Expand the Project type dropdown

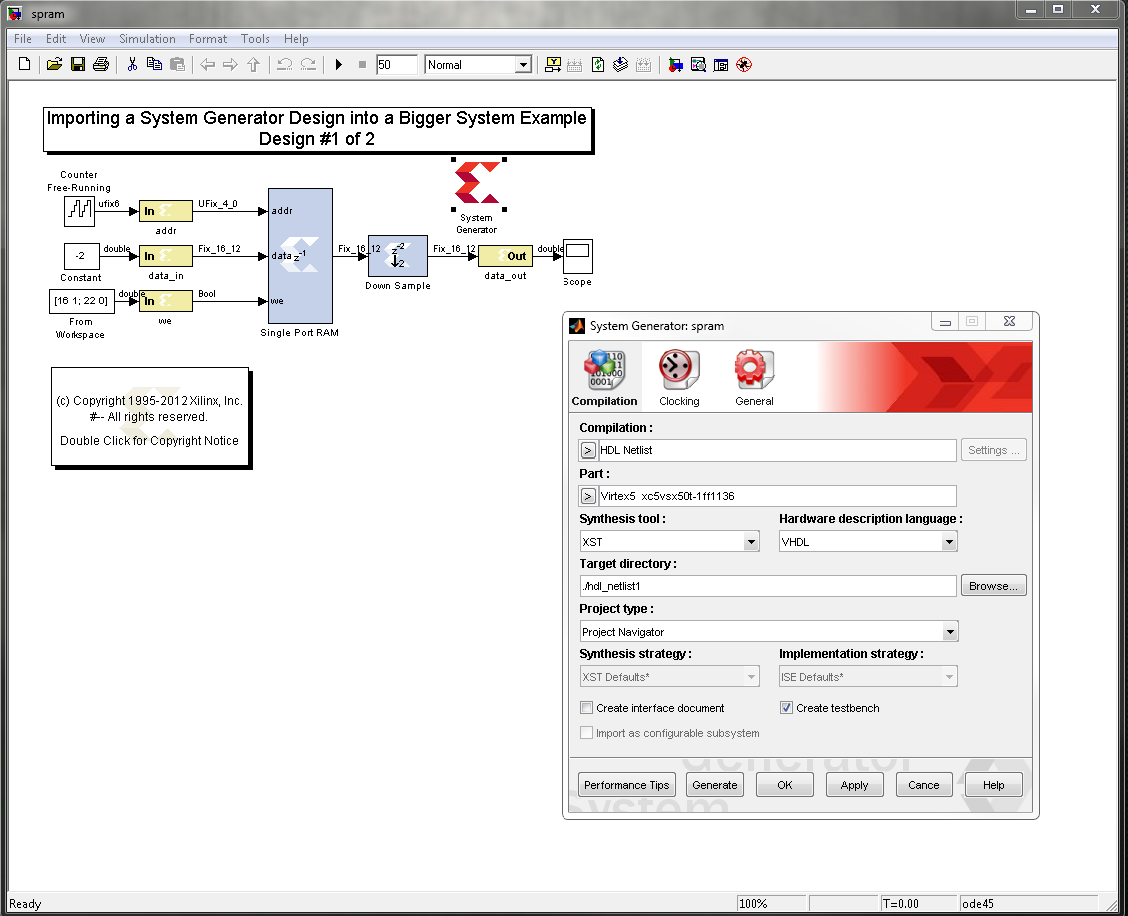[x=949, y=632]
